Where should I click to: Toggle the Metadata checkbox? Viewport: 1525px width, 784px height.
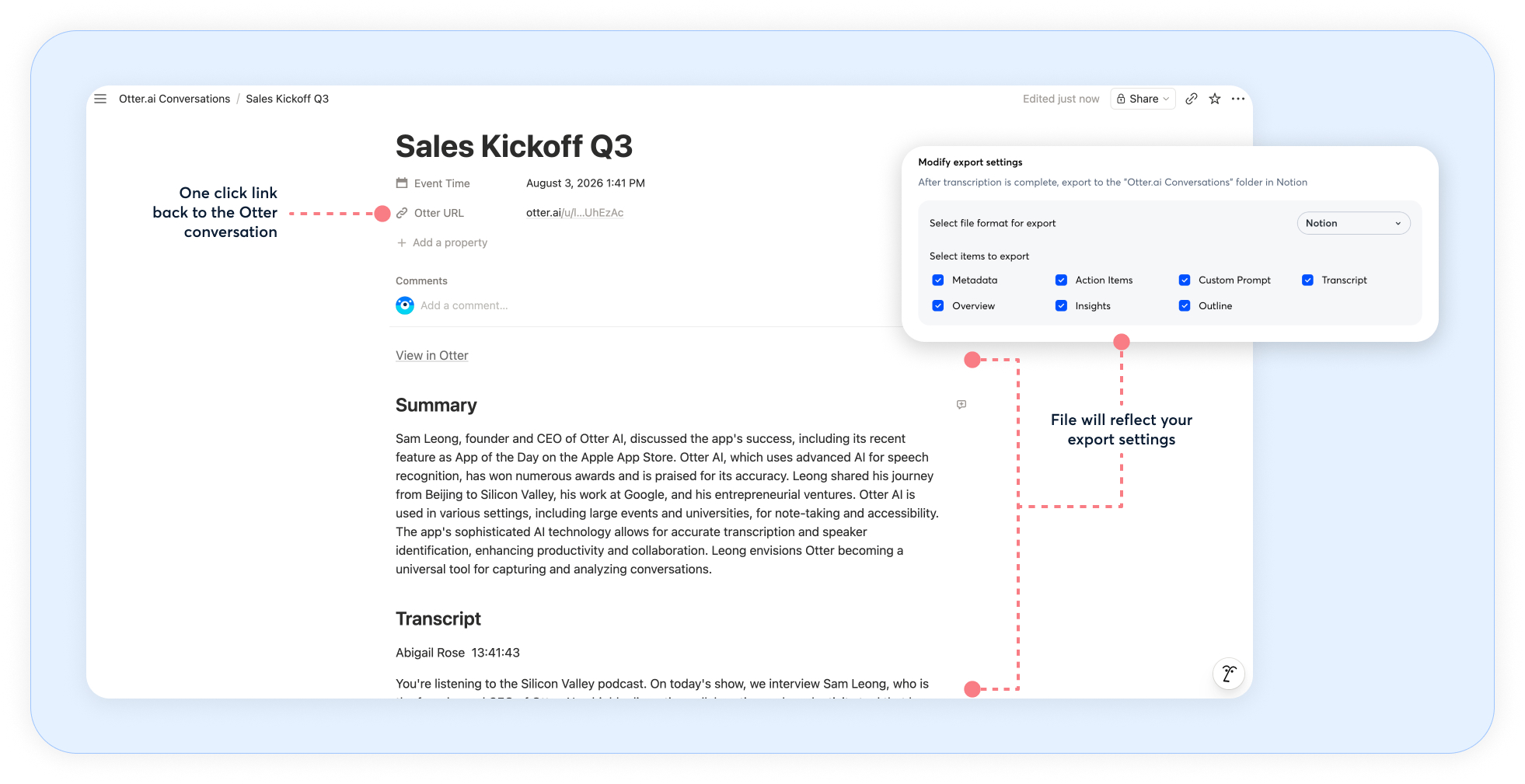pos(938,280)
